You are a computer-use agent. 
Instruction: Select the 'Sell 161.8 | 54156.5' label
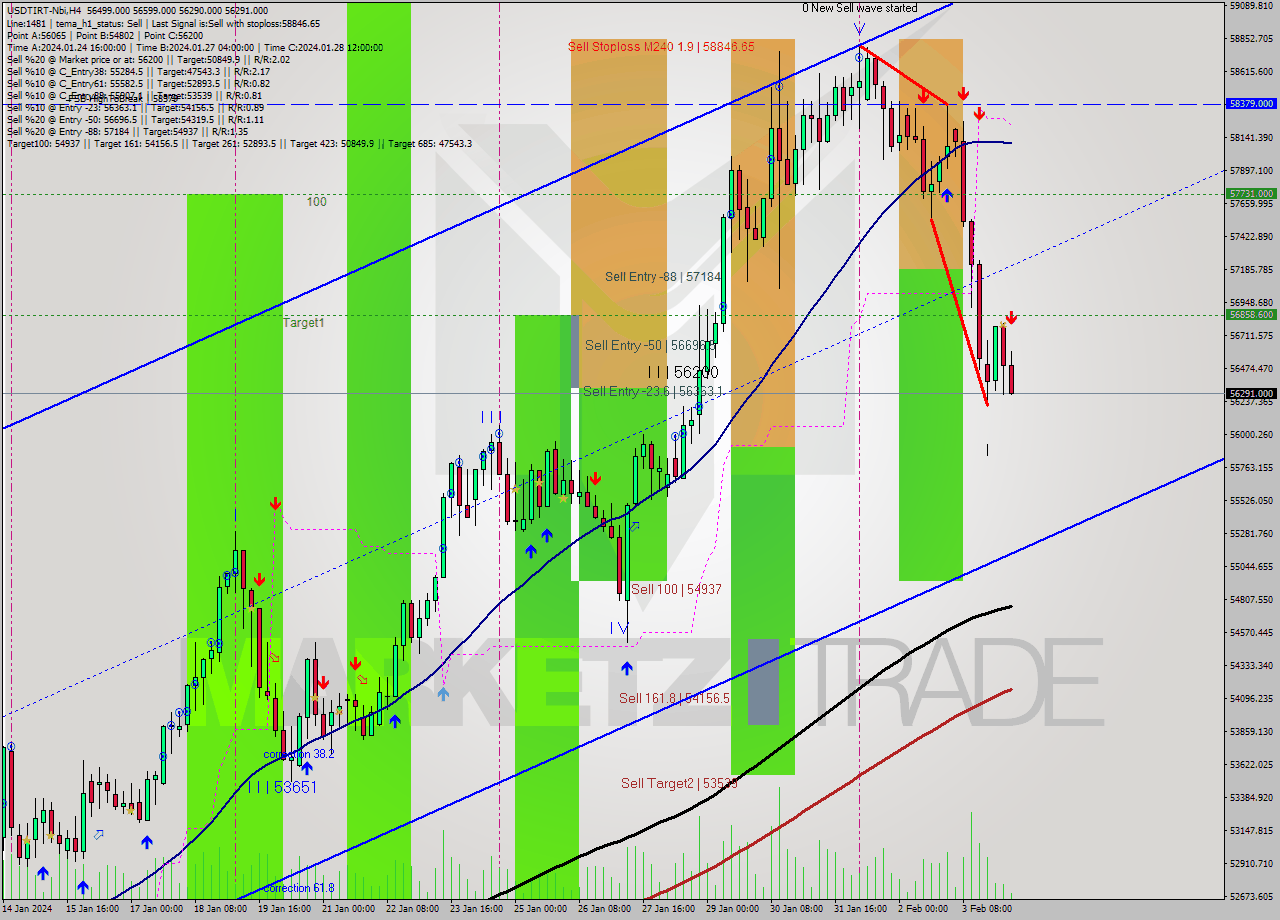[x=674, y=698]
